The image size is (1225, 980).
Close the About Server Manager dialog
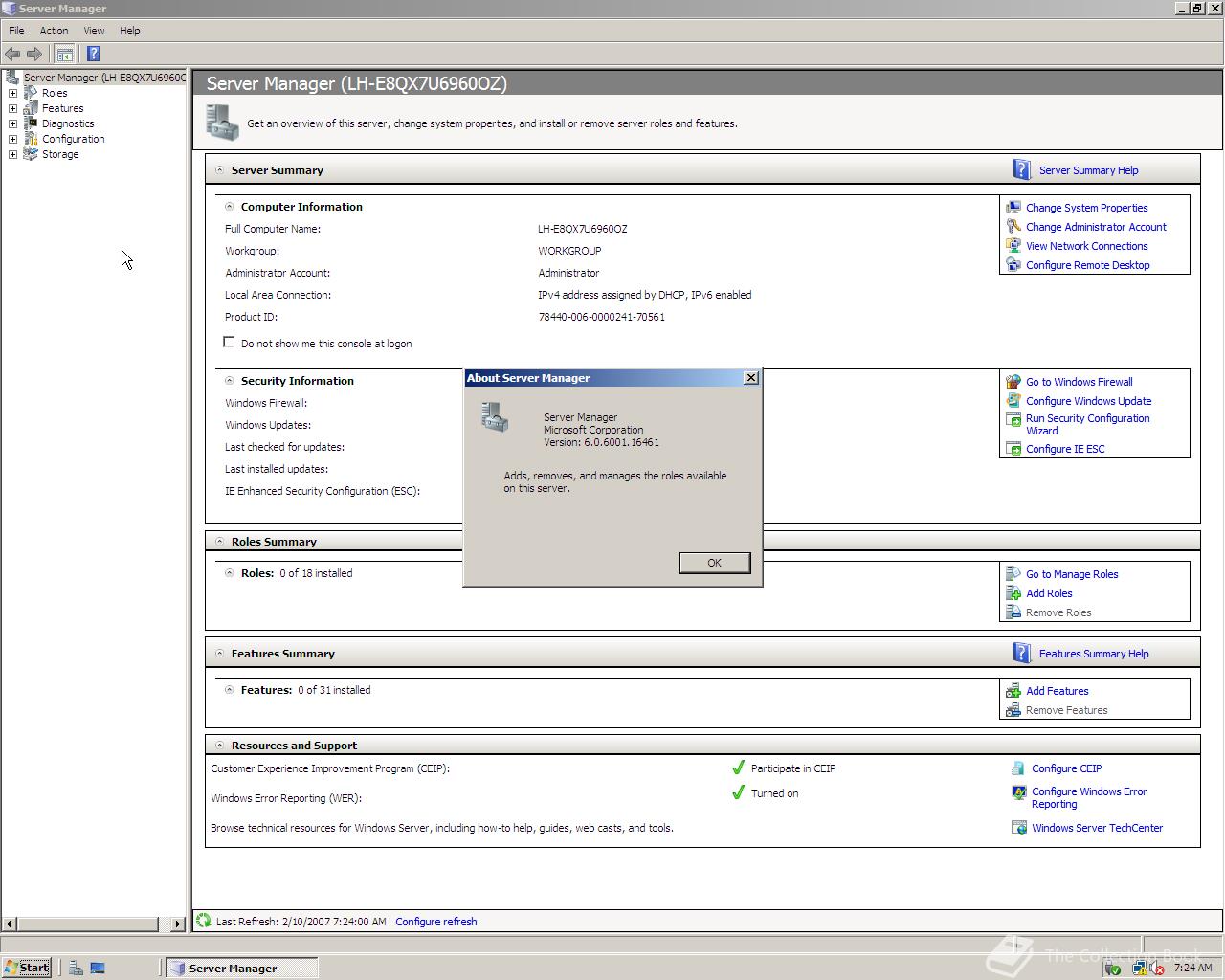pyautogui.click(x=751, y=378)
